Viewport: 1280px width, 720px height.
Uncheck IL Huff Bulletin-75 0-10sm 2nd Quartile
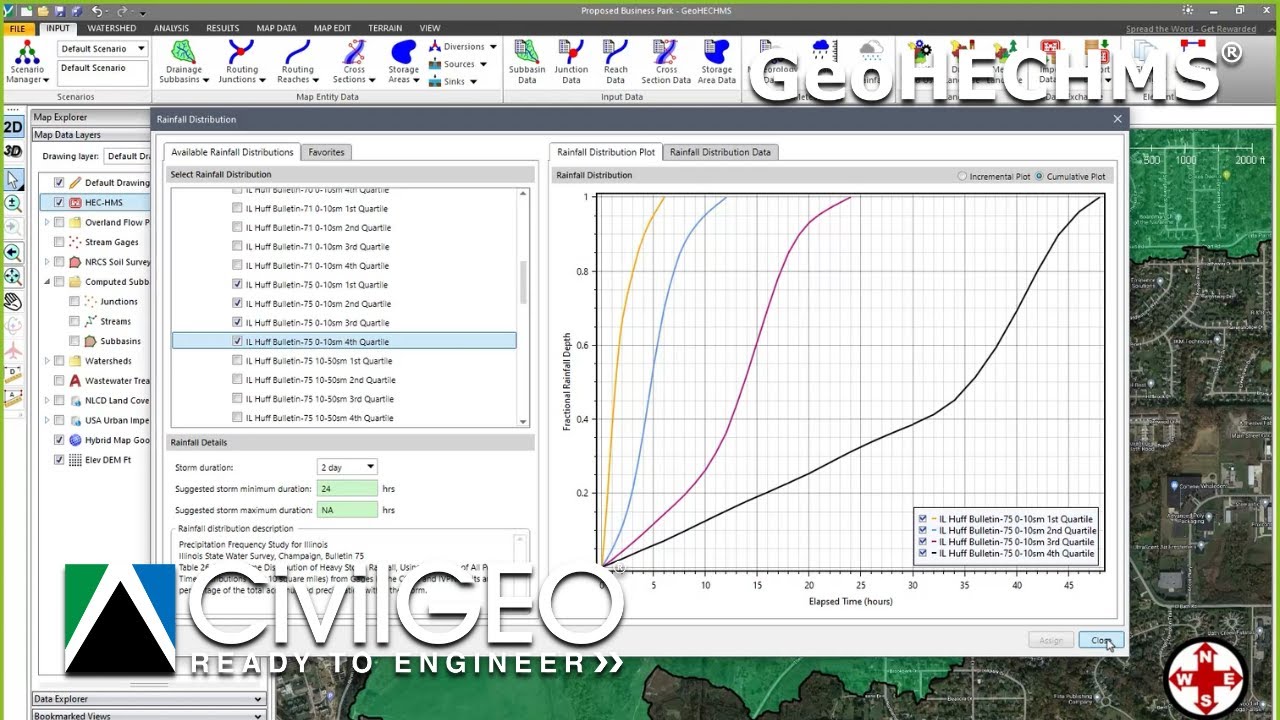click(x=237, y=303)
